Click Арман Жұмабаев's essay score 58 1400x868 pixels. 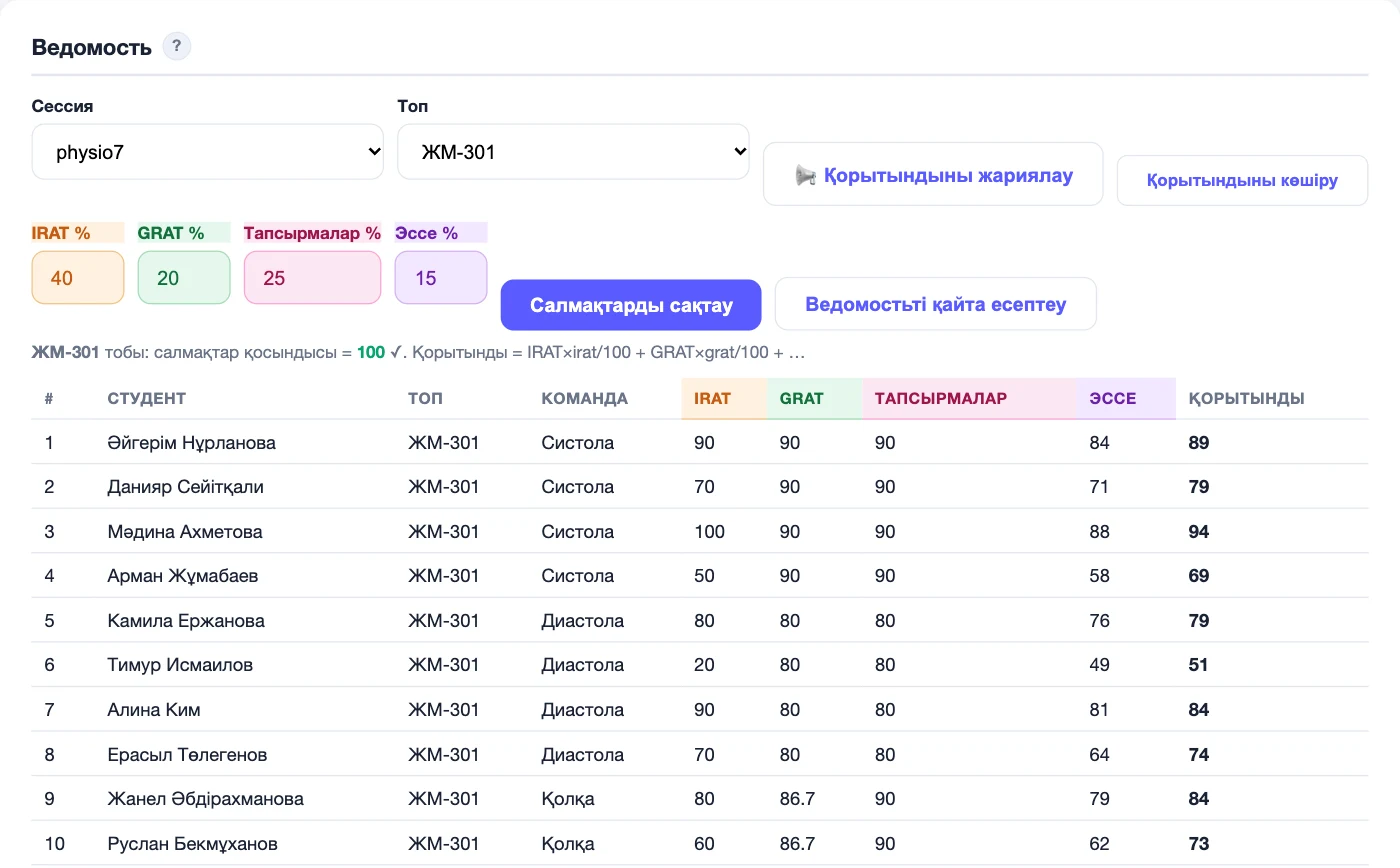click(x=1100, y=576)
